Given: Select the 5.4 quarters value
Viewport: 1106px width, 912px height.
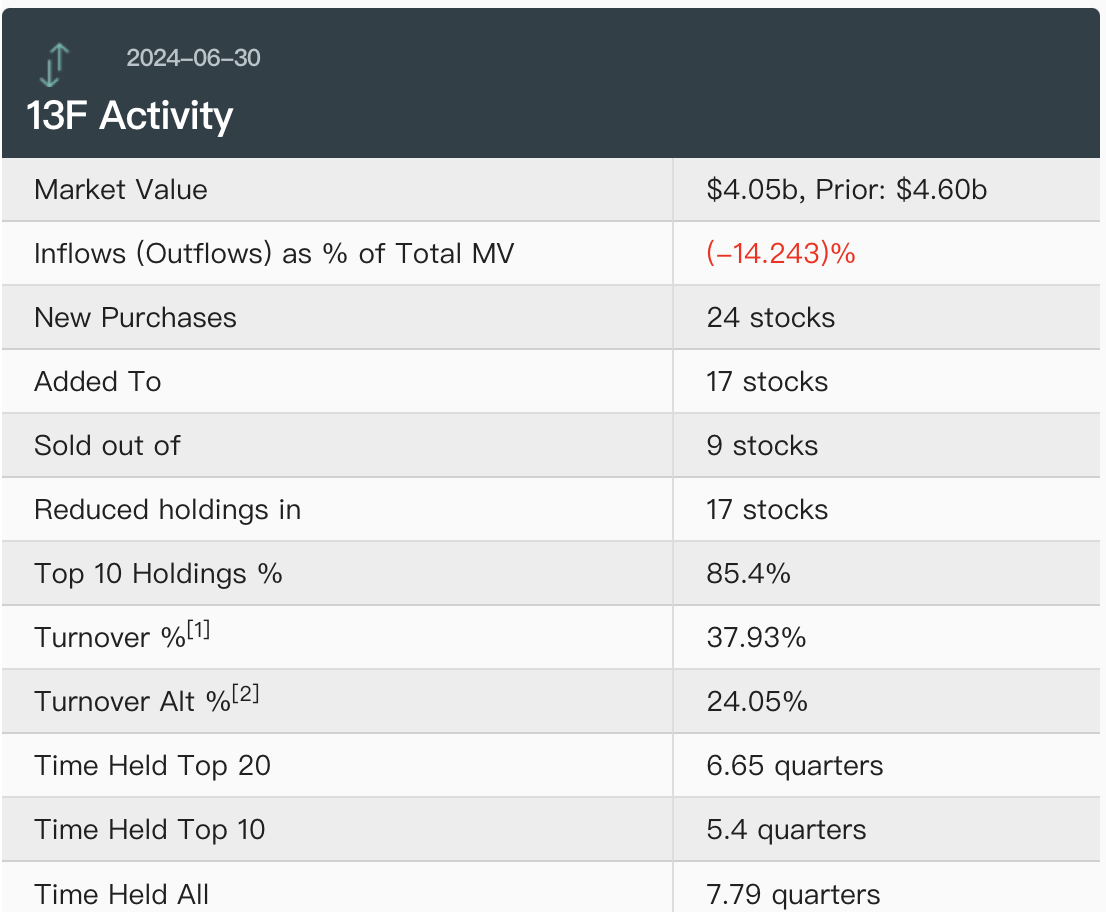Looking at the screenshot, I should point(786,830).
